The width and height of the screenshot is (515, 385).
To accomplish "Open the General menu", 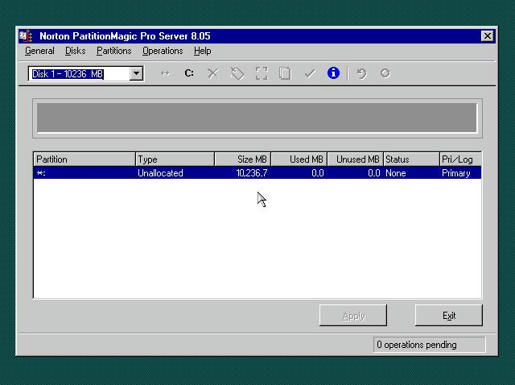I will pyautogui.click(x=40, y=51).
